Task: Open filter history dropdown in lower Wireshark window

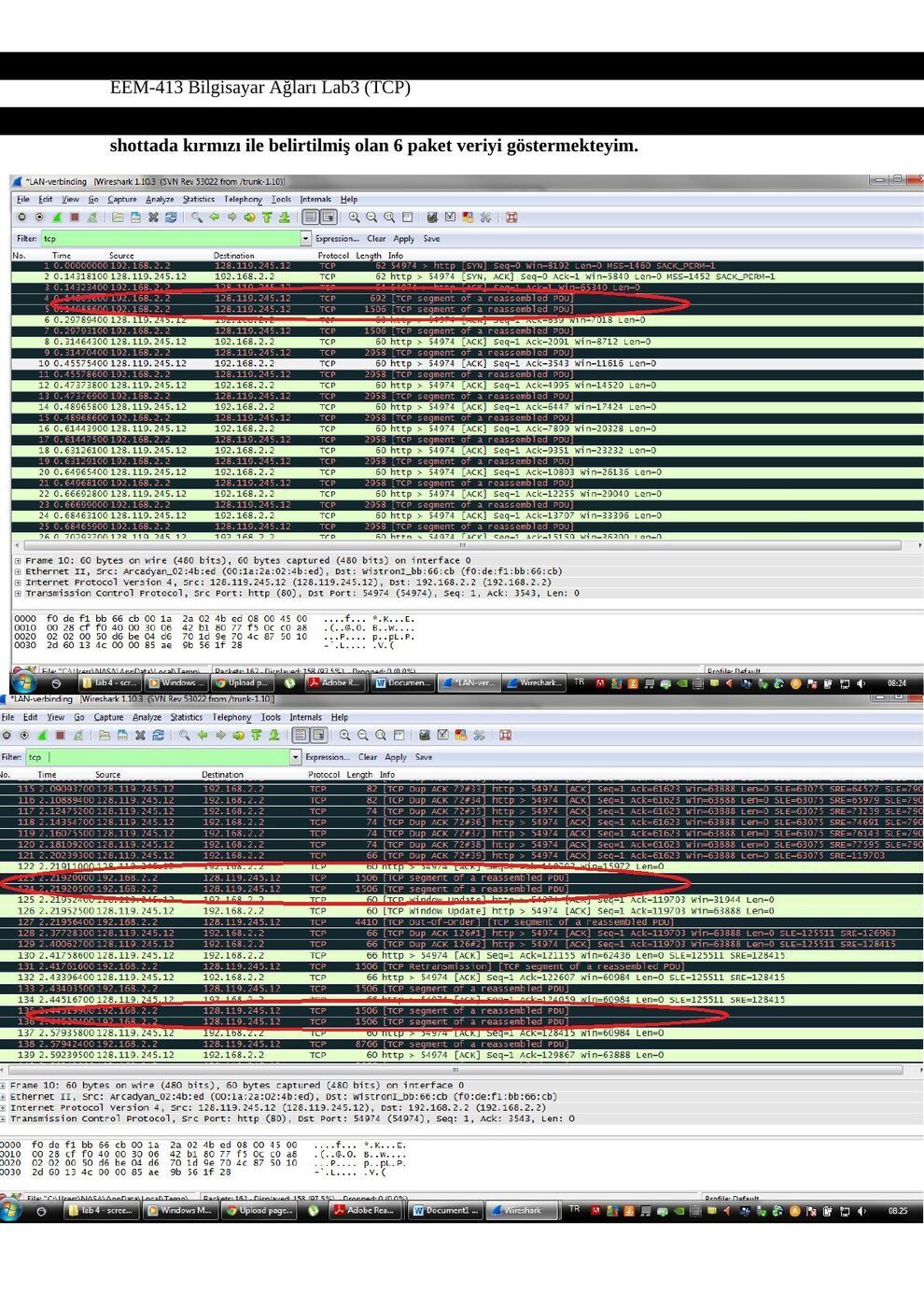Action: click(296, 757)
